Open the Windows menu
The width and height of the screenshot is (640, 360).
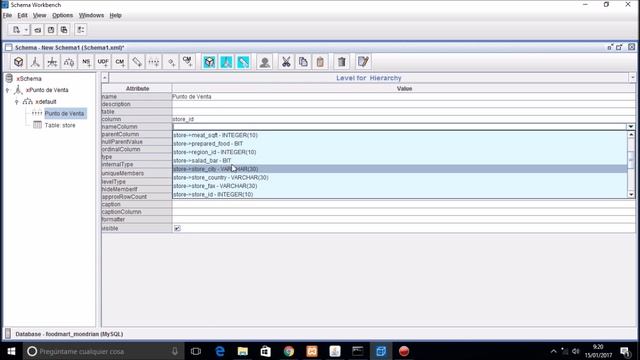[91, 16]
